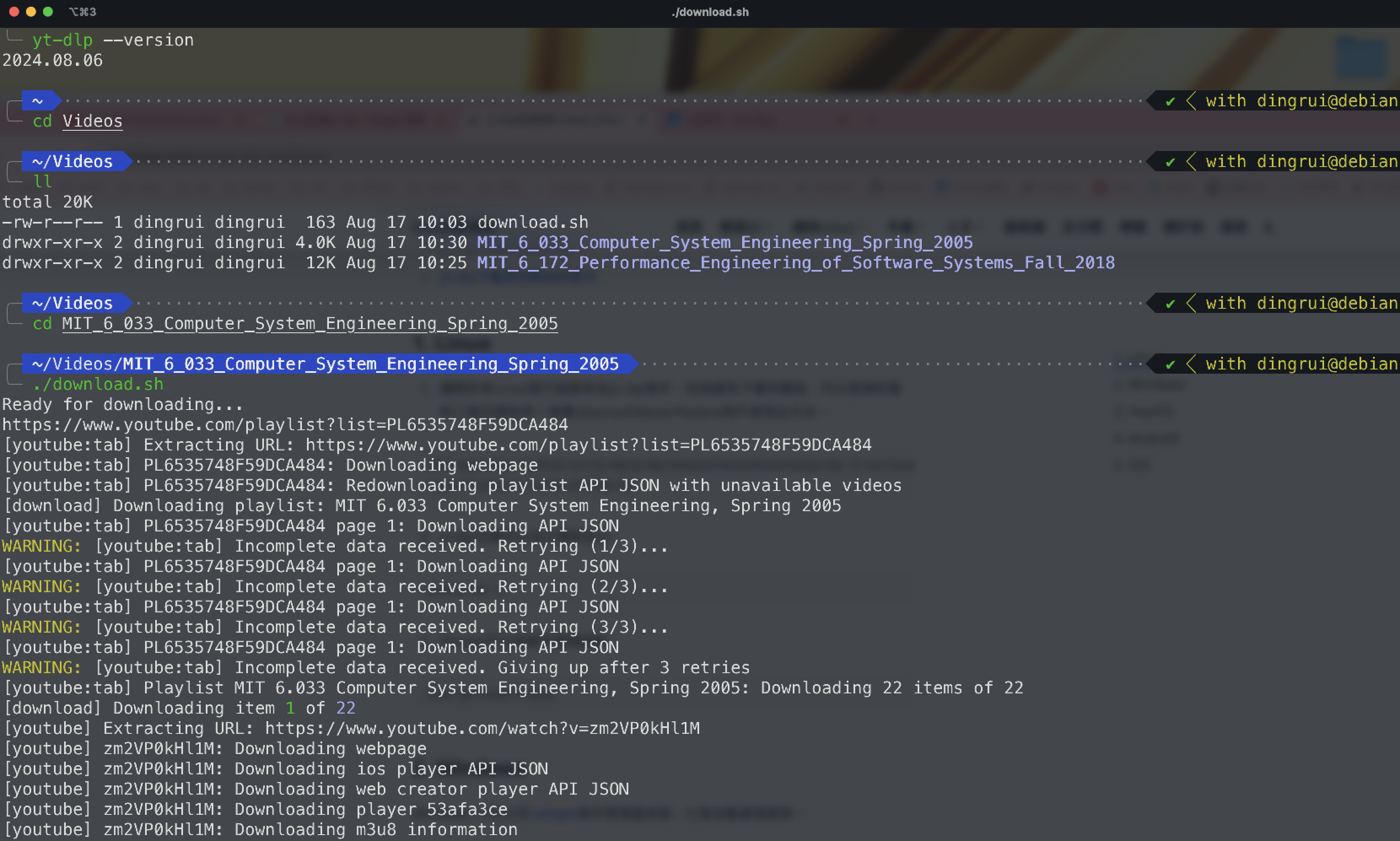Click first yellow WARNING label
The image size is (1400, 841).
pyautogui.click(x=41, y=546)
